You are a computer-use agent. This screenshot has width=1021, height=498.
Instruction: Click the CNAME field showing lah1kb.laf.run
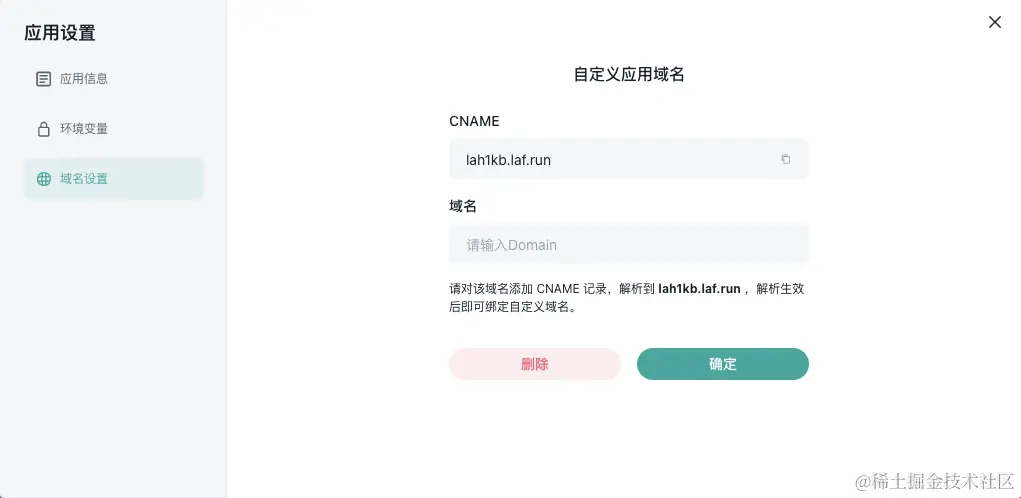pyautogui.click(x=629, y=159)
